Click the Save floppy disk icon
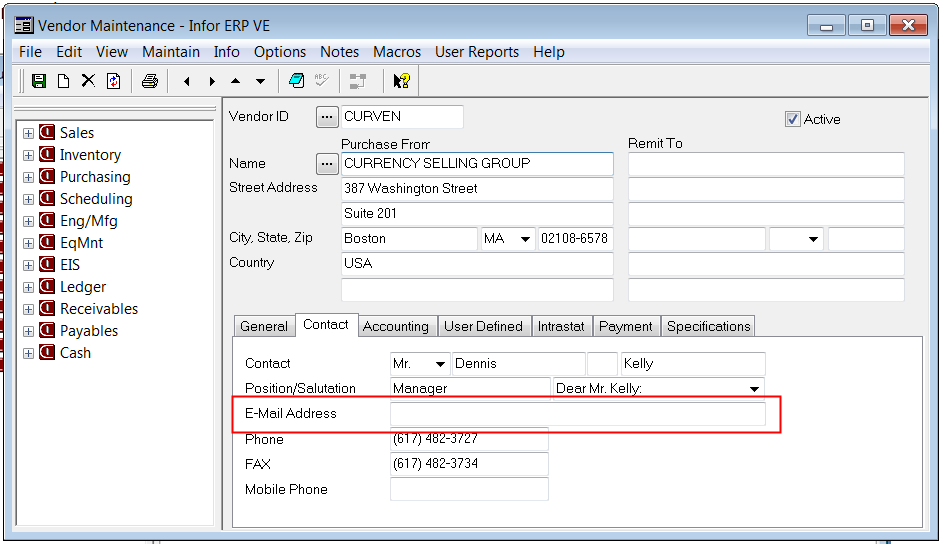 point(39,81)
